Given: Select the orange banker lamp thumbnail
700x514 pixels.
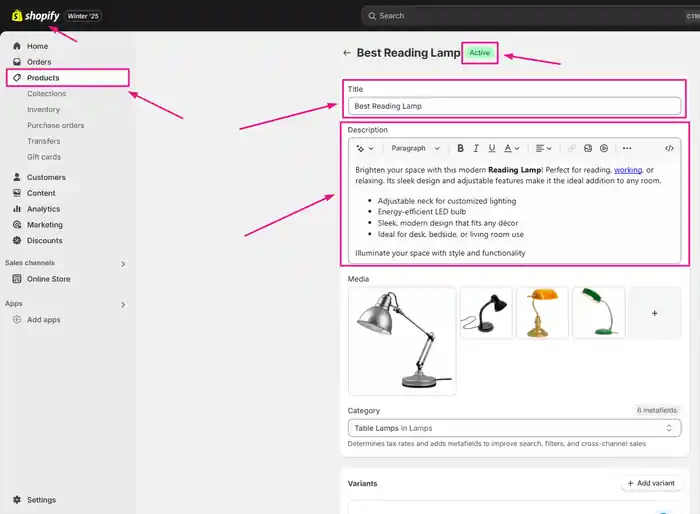Looking at the screenshot, I should pyautogui.click(x=542, y=313).
